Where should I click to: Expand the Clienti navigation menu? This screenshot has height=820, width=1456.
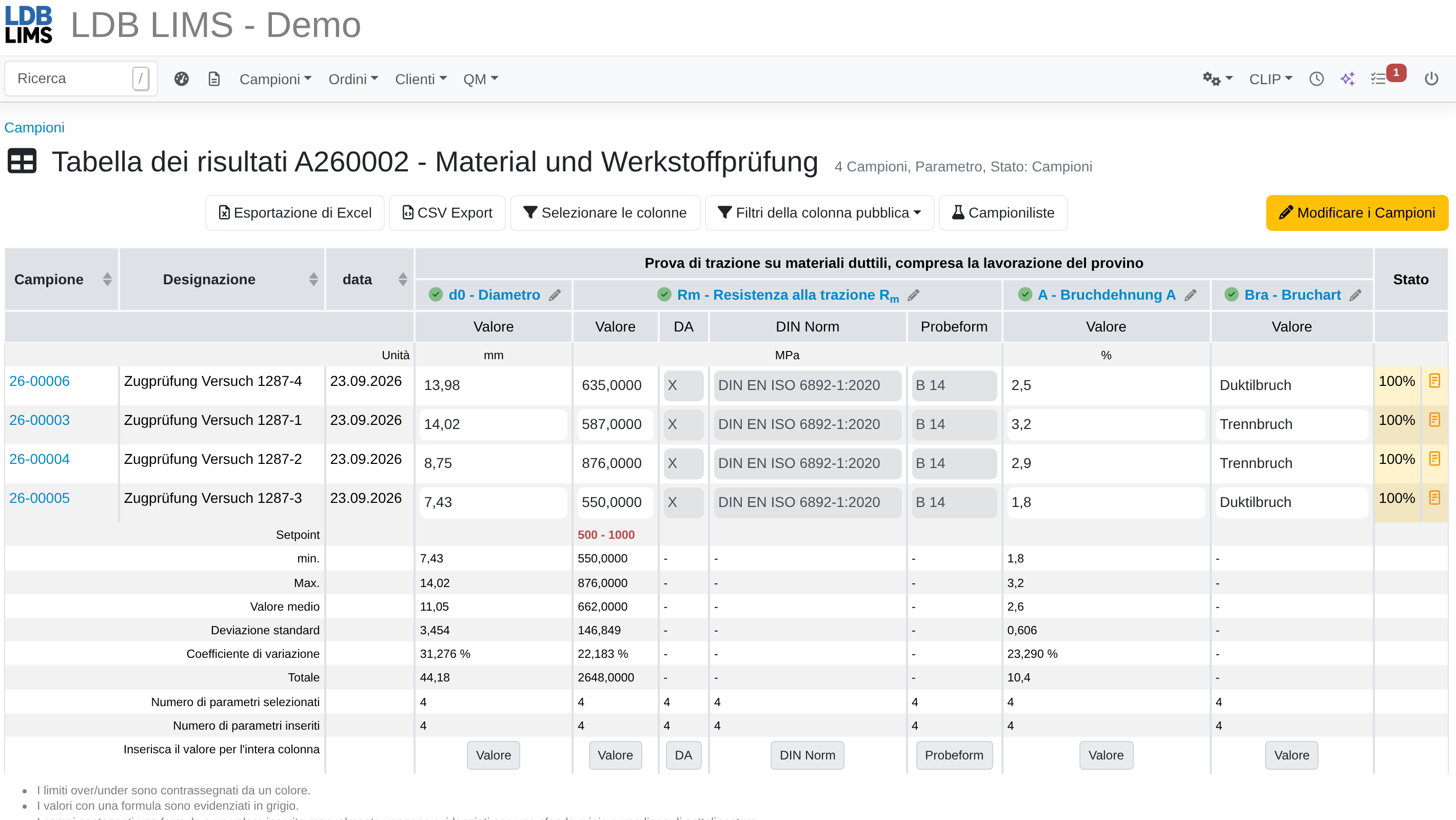point(421,79)
